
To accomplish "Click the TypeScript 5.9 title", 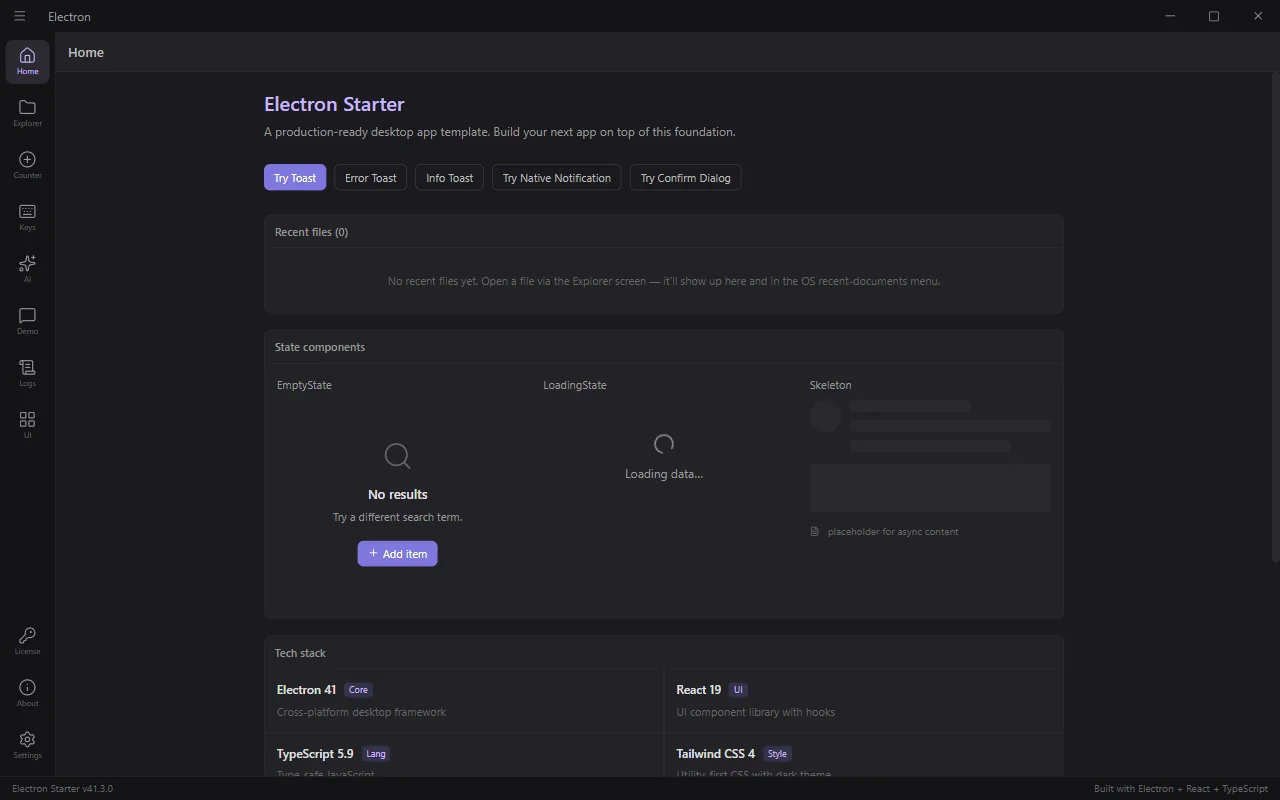I will tap(315, 754).
